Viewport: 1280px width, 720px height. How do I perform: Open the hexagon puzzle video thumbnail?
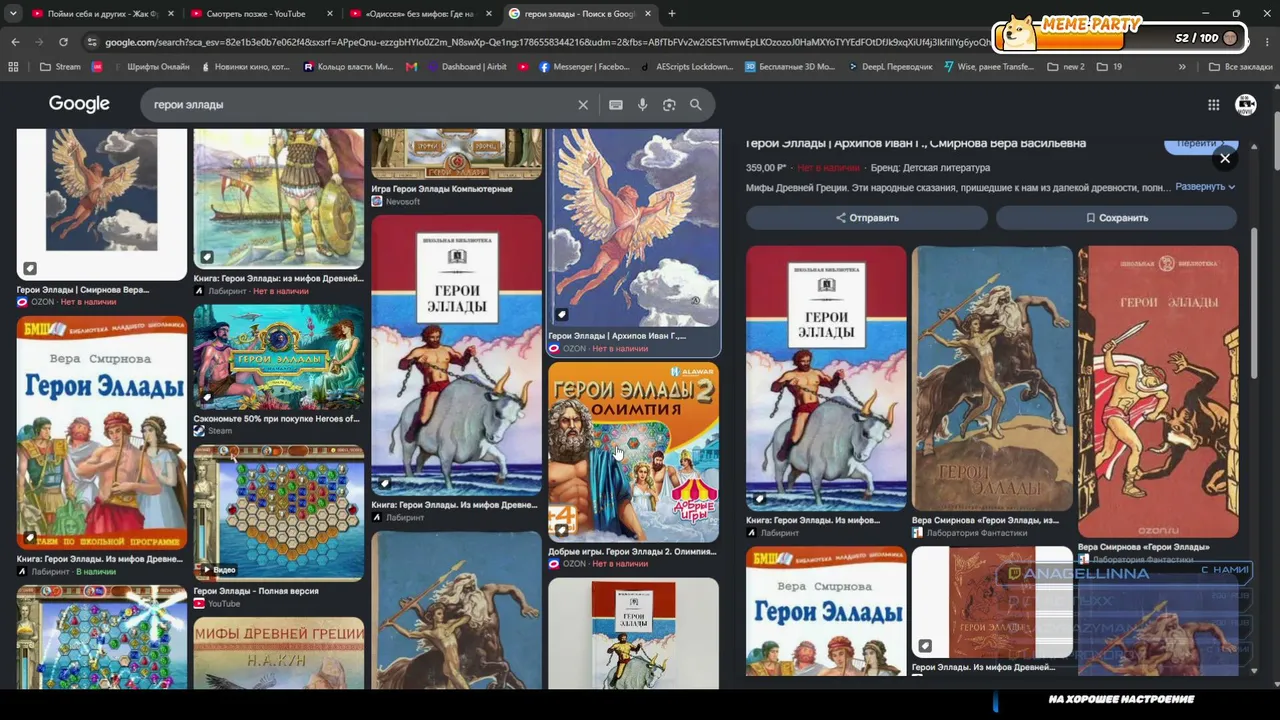(279, 514)
